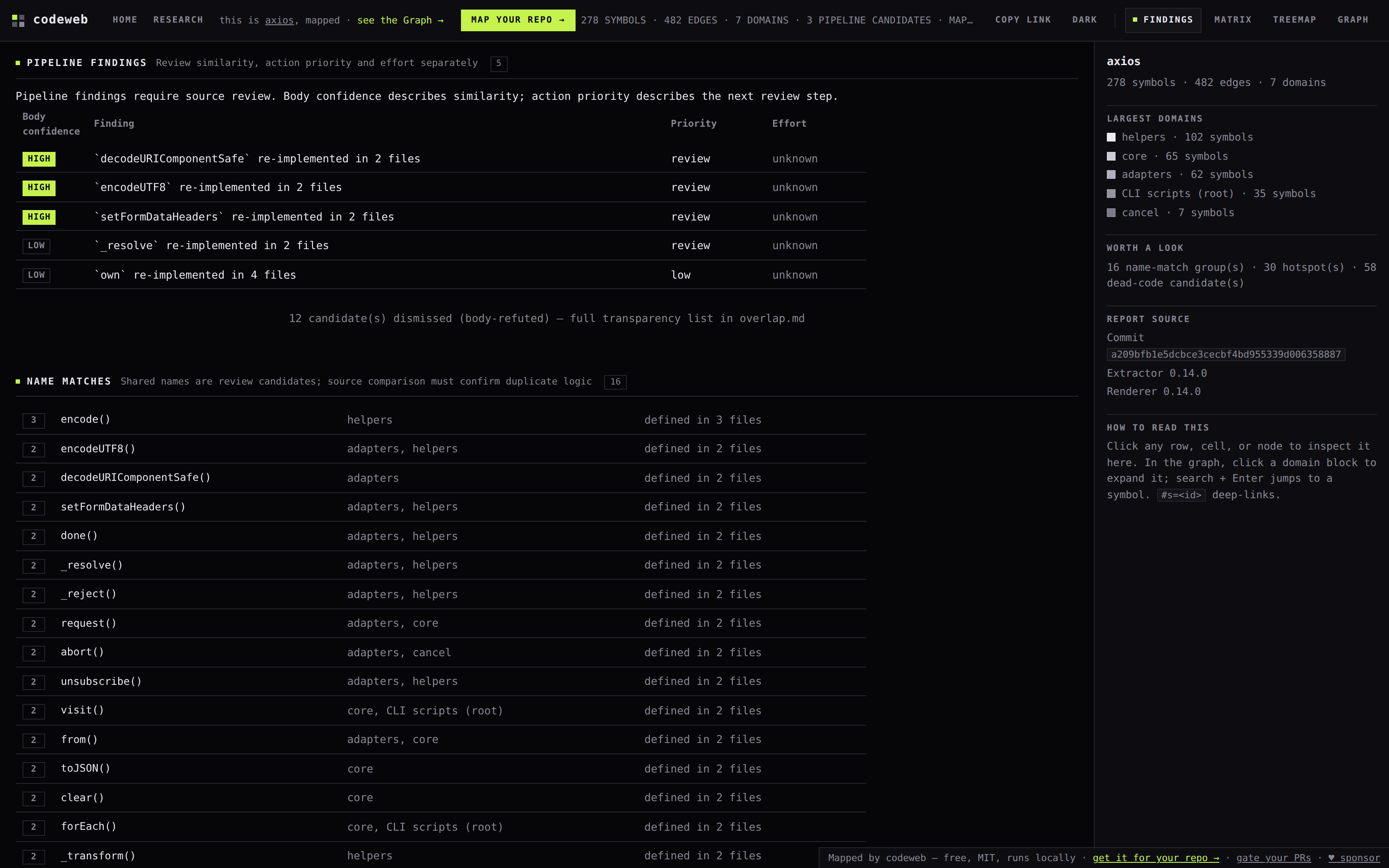Viewport: 1389px width, 868px height.
Task: Click '12 candidate(s) dismissed' transparency note
Action: coord(546,319)
